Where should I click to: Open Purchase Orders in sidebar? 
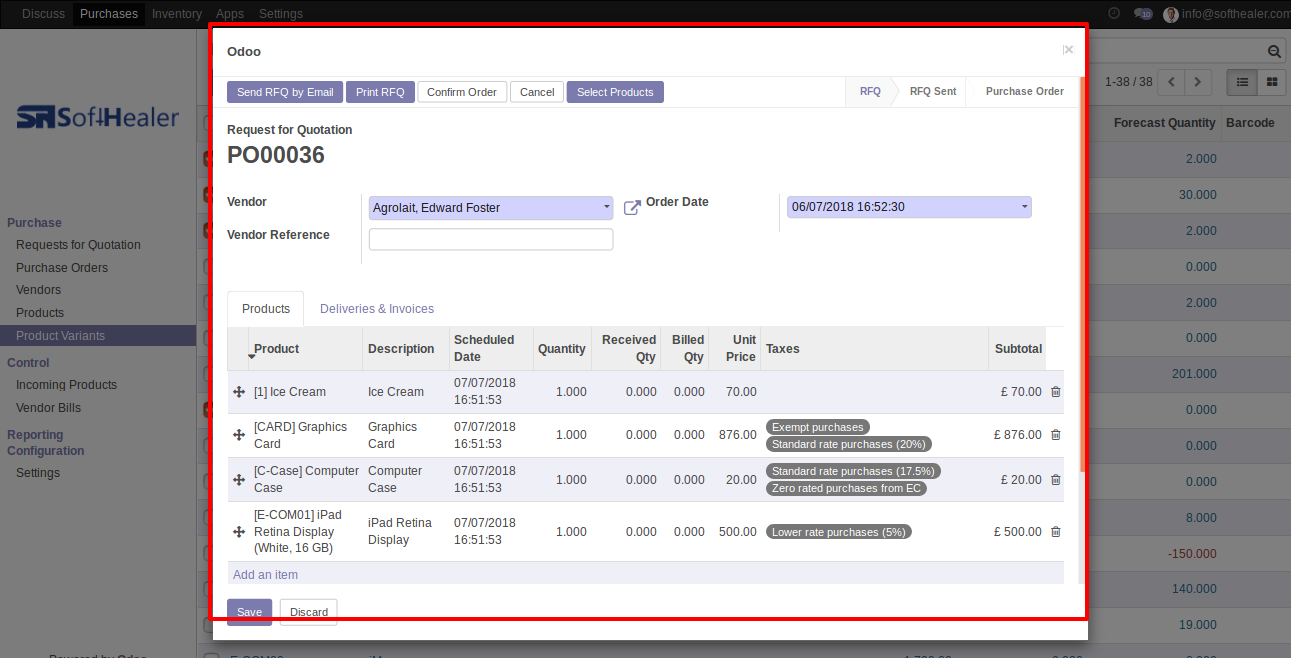pyautogui.click(x=62, y=268)
